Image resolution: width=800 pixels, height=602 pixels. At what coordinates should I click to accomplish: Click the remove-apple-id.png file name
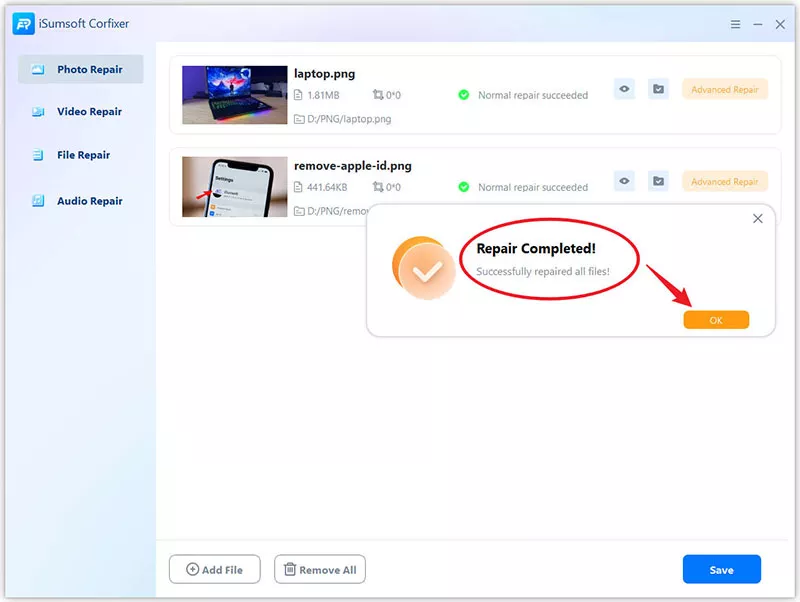353,166
